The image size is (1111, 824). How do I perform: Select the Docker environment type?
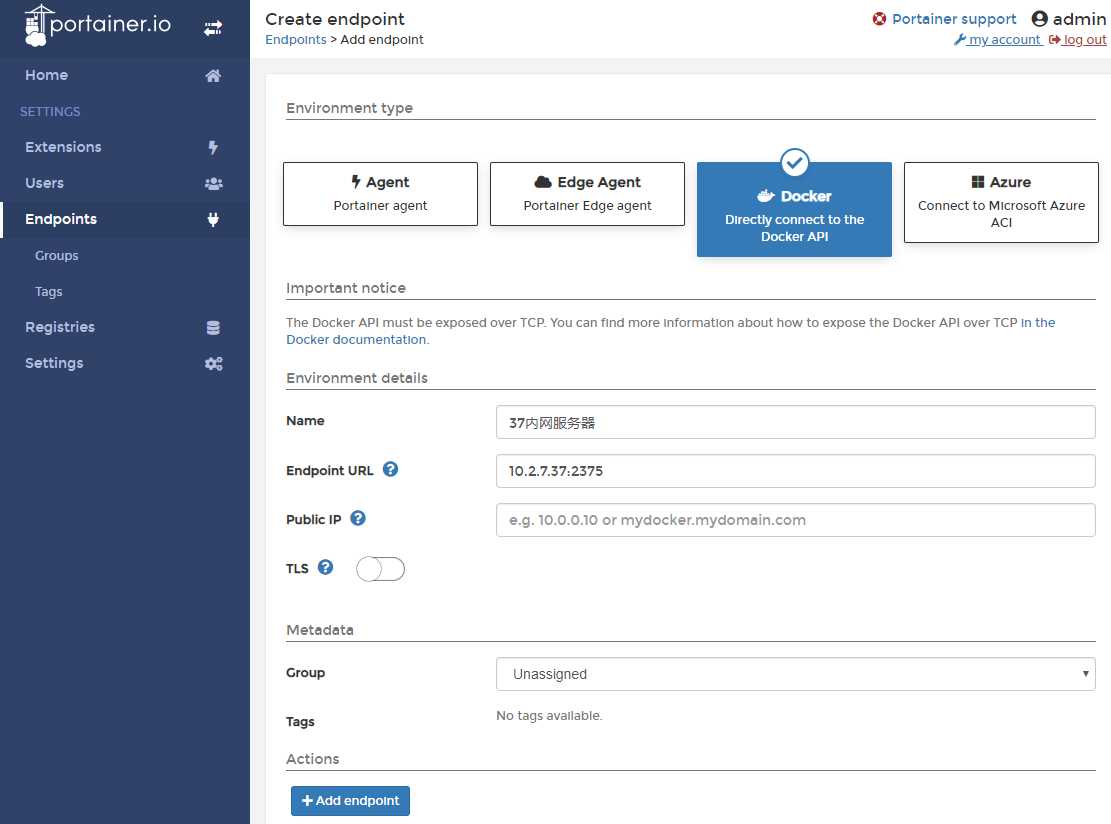pyautogui.click(x=794, y=210)
